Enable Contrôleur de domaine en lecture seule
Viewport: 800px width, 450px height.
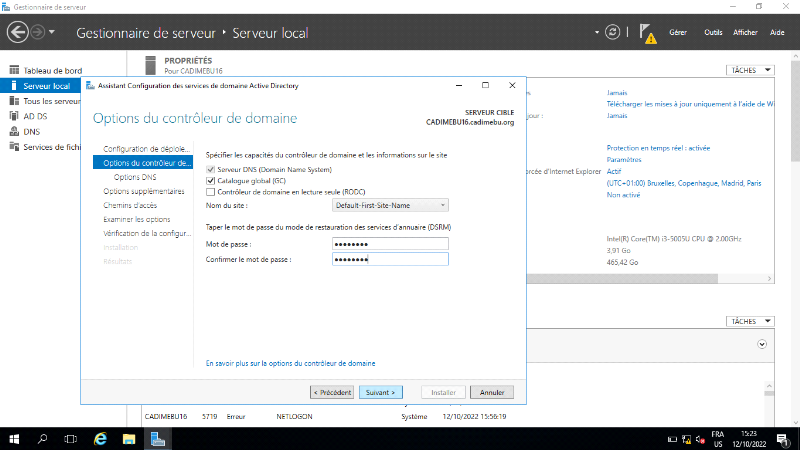pos(210,191)
